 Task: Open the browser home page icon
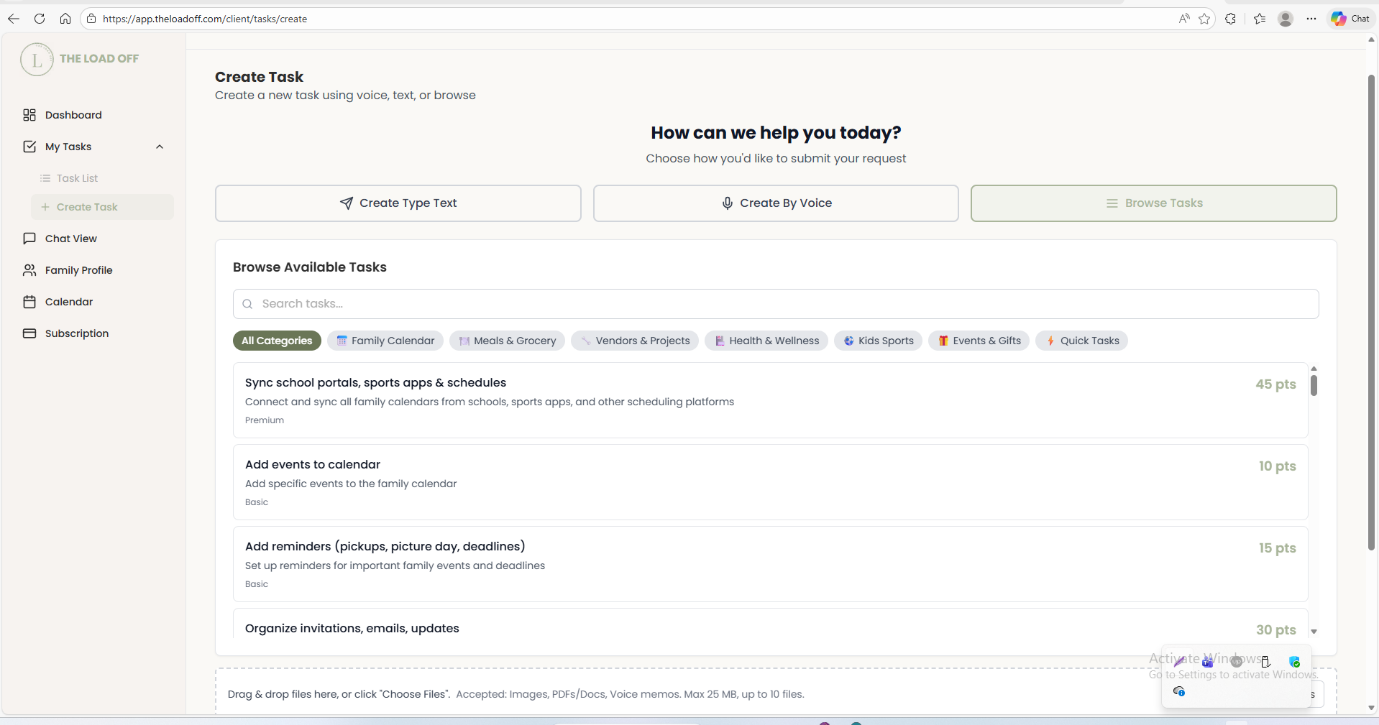(x=65, y=19)
